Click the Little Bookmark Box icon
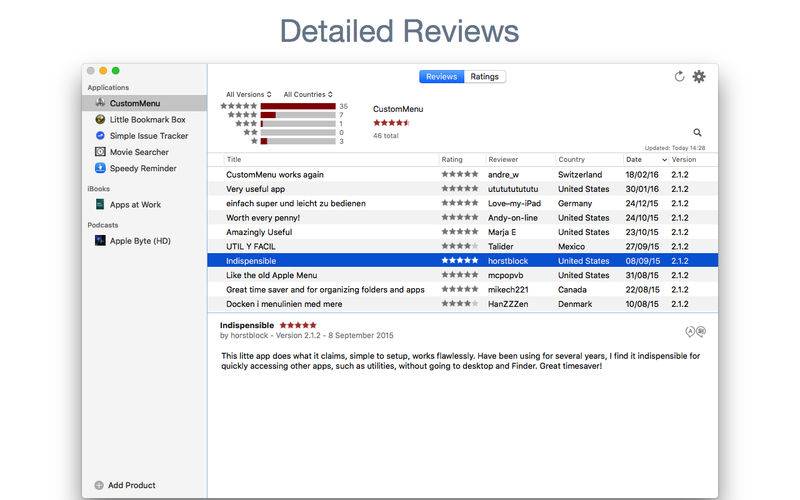Image resolution: width=800 pixels, height=500 pixels. 100,119
